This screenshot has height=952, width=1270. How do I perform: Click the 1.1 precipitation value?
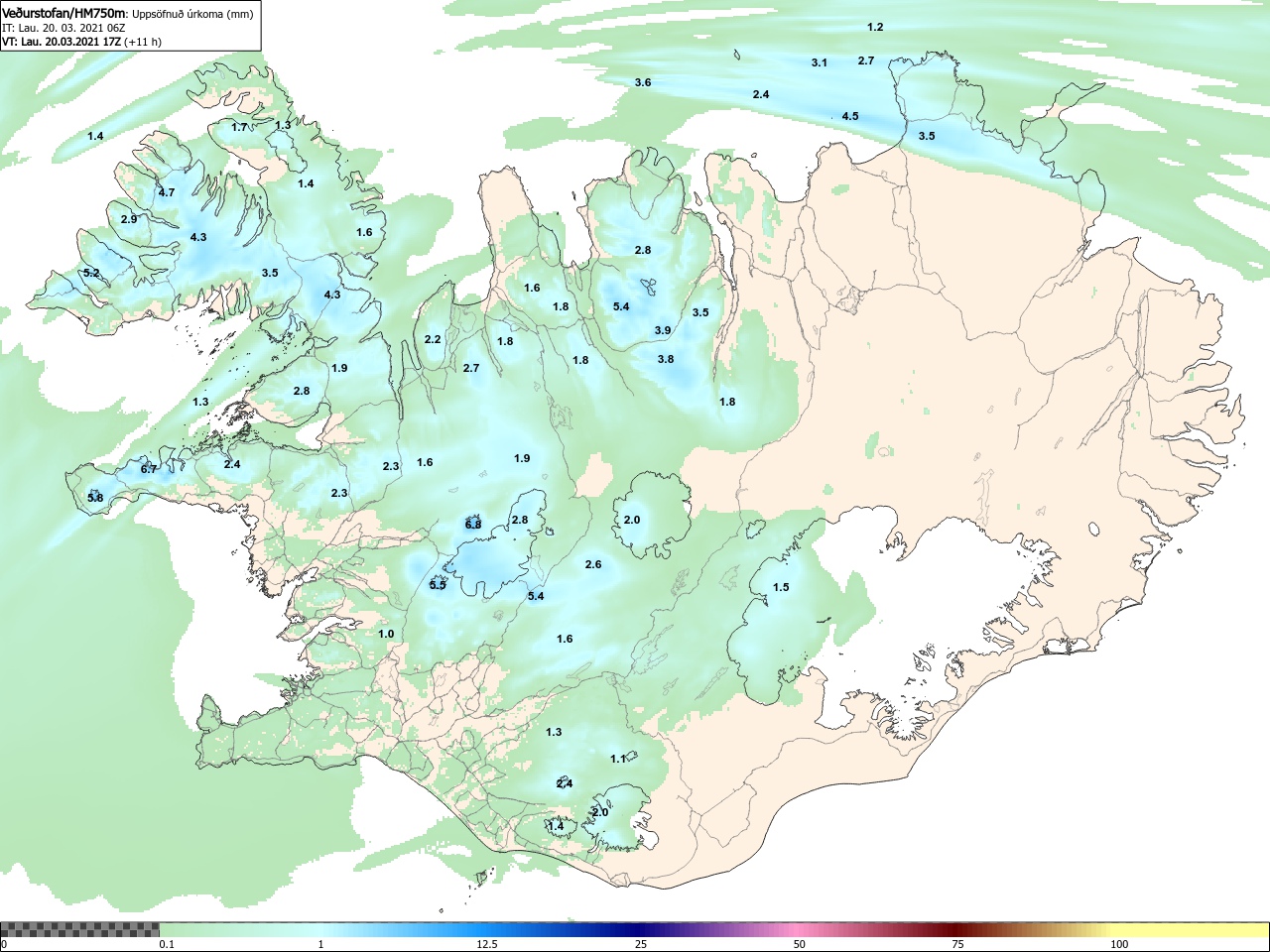point(618,759)
